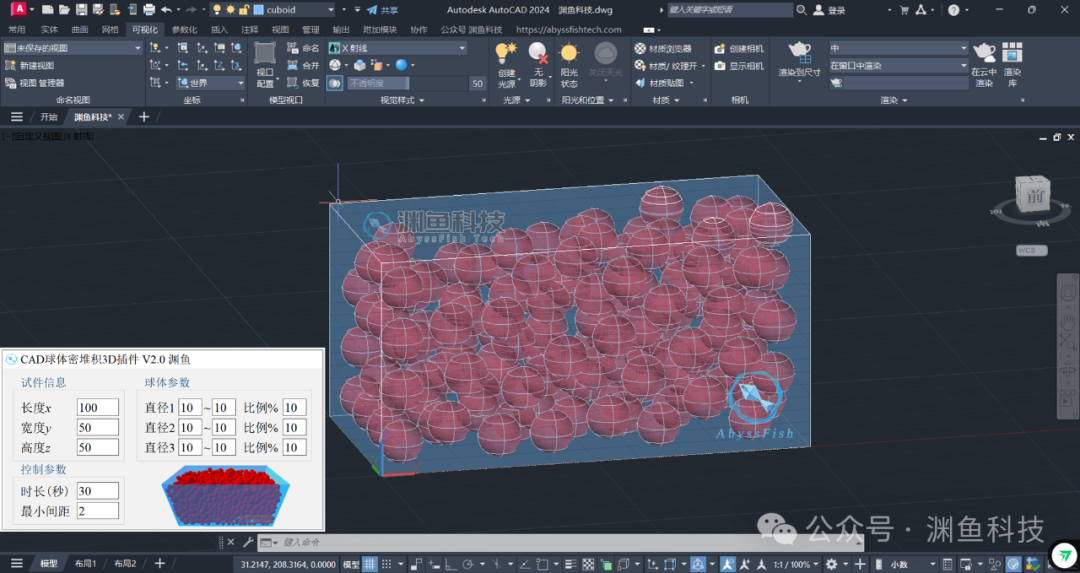The image size is (1080, 573).
Task: Toggle Model space button (模型) in status bar
Action: [x=351, y=564]
